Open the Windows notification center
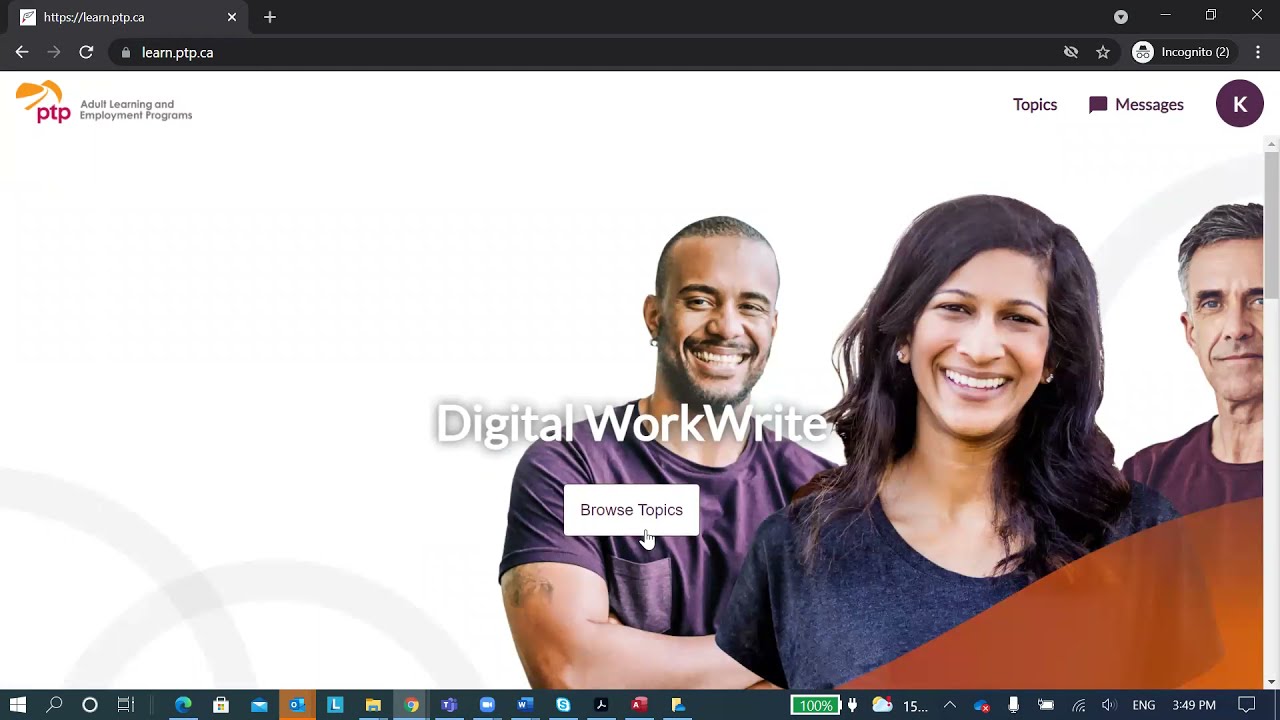This screenshot has width=1280, height=720. tap(1247, 705)
